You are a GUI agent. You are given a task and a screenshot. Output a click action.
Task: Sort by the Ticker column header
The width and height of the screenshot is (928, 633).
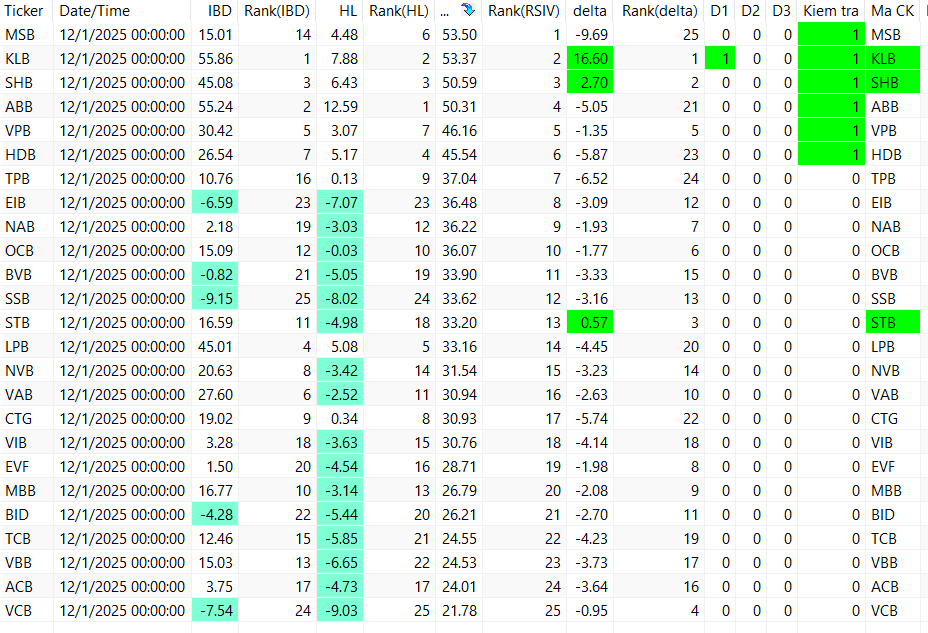pyautogui.click(x=24, y=11)
